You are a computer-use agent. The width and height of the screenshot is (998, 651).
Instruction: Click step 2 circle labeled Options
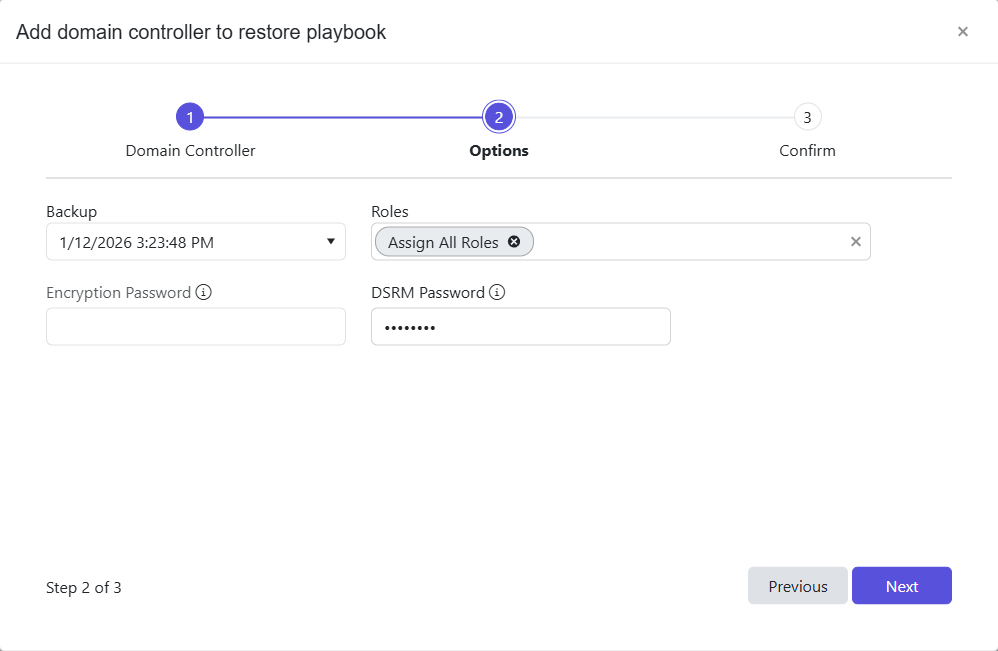498,116
